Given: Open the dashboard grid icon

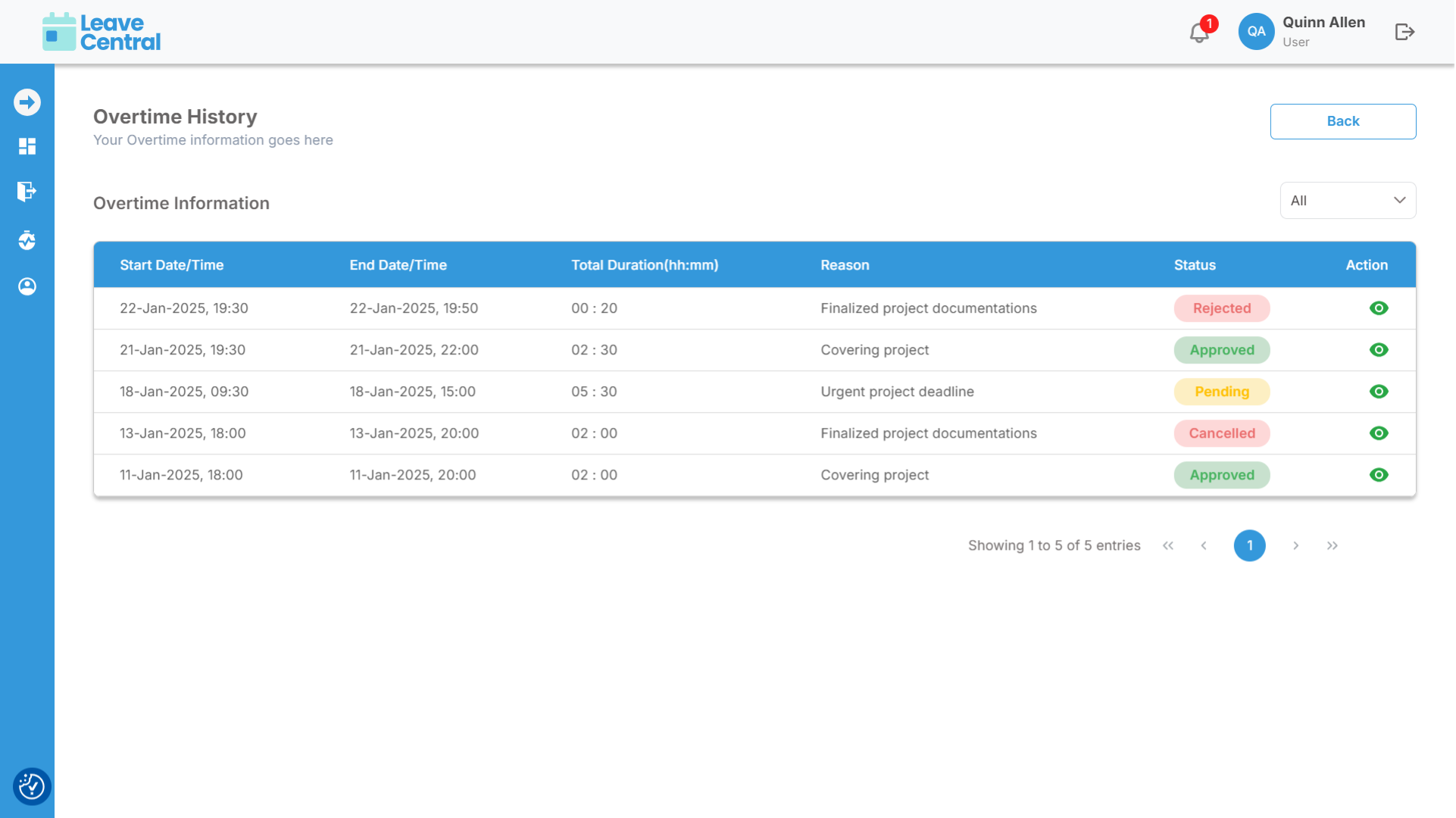Looking at the screenshot, I should coord(27,146).
